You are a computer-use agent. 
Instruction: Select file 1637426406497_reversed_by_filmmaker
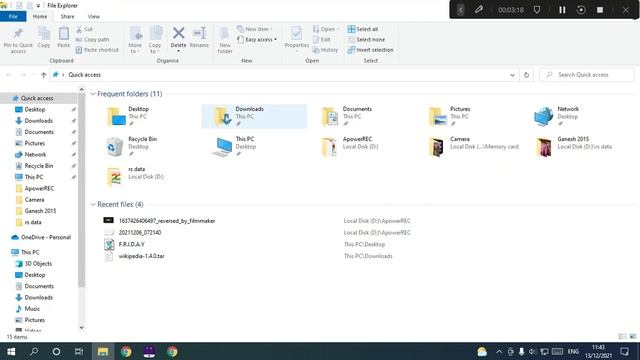[167, 221]
